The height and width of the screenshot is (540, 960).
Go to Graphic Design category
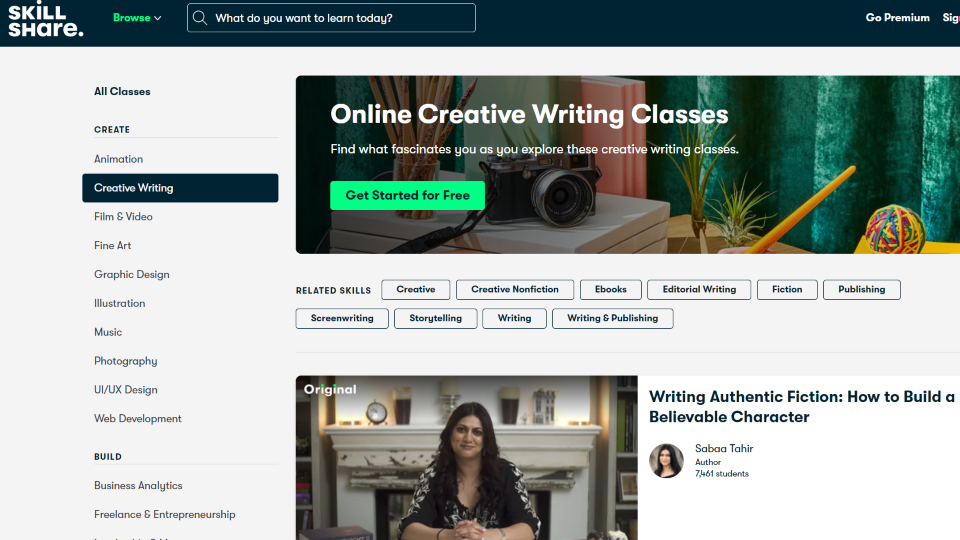tap(132, 274)
